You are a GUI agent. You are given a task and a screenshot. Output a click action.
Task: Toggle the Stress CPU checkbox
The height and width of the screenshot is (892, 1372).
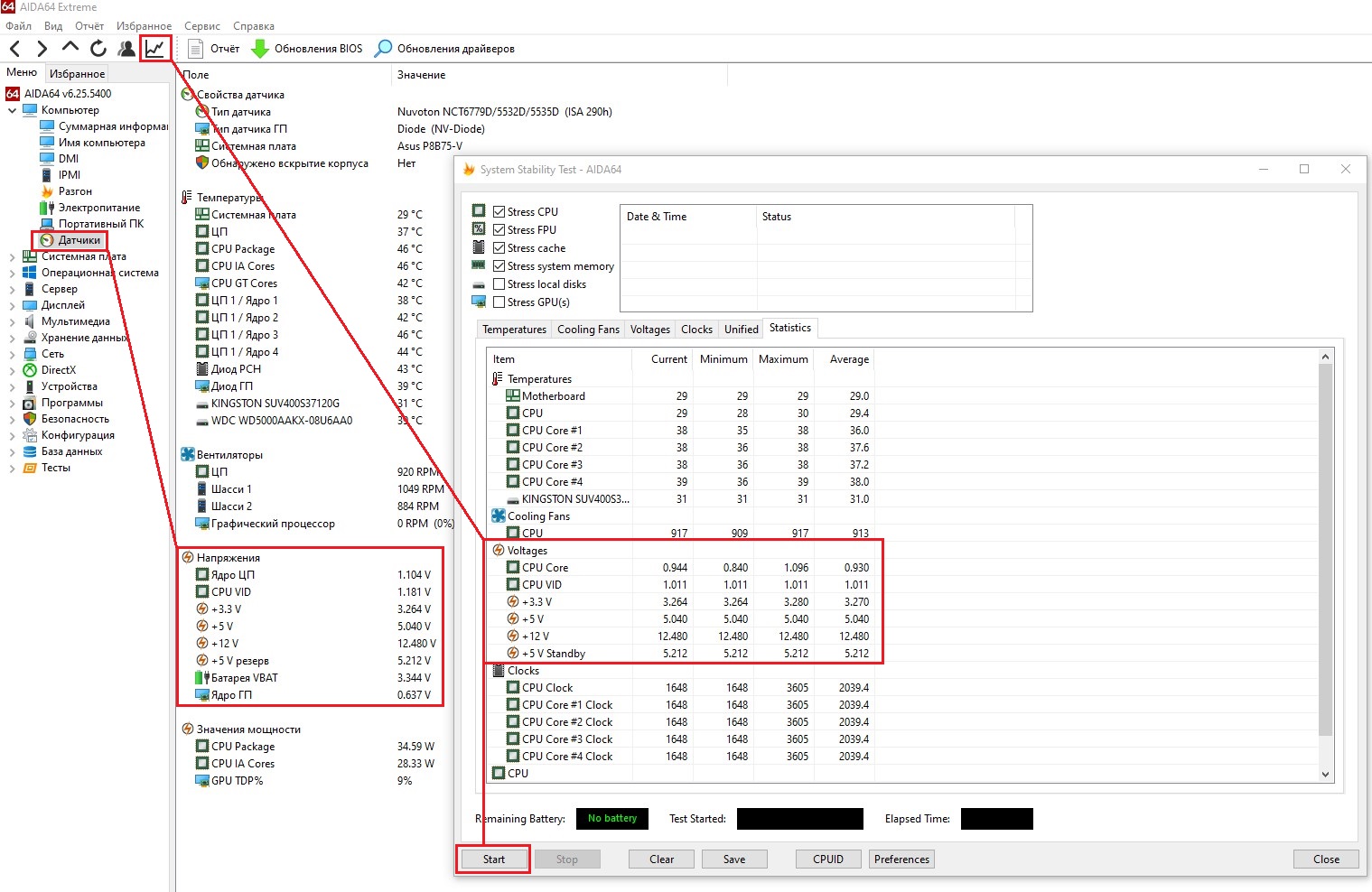[x=499, y=212]
